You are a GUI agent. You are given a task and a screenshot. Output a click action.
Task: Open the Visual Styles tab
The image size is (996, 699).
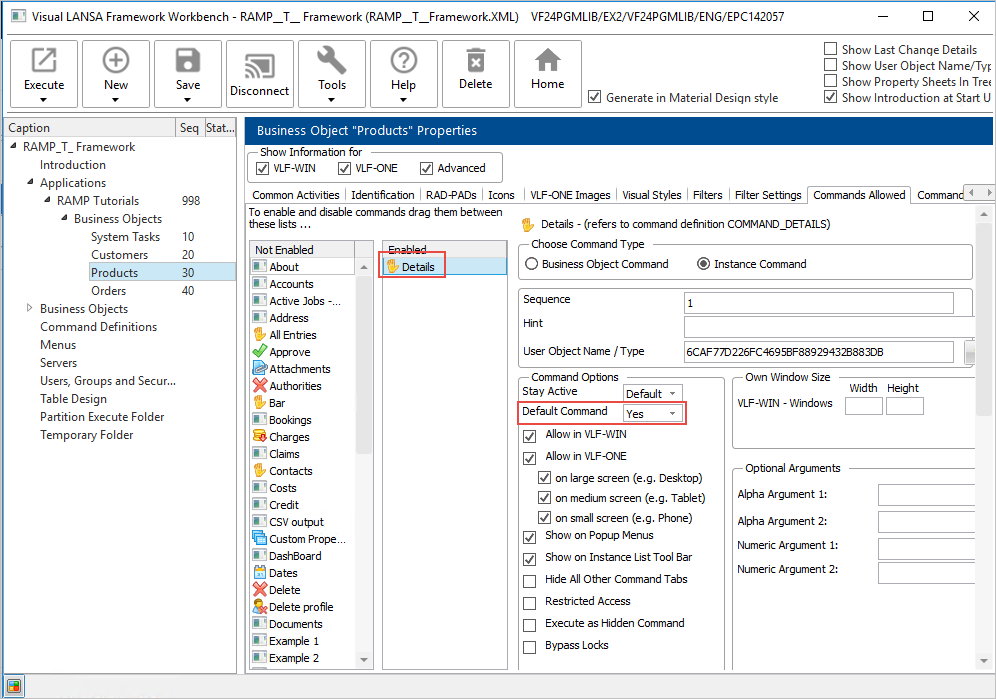point(652,195)
